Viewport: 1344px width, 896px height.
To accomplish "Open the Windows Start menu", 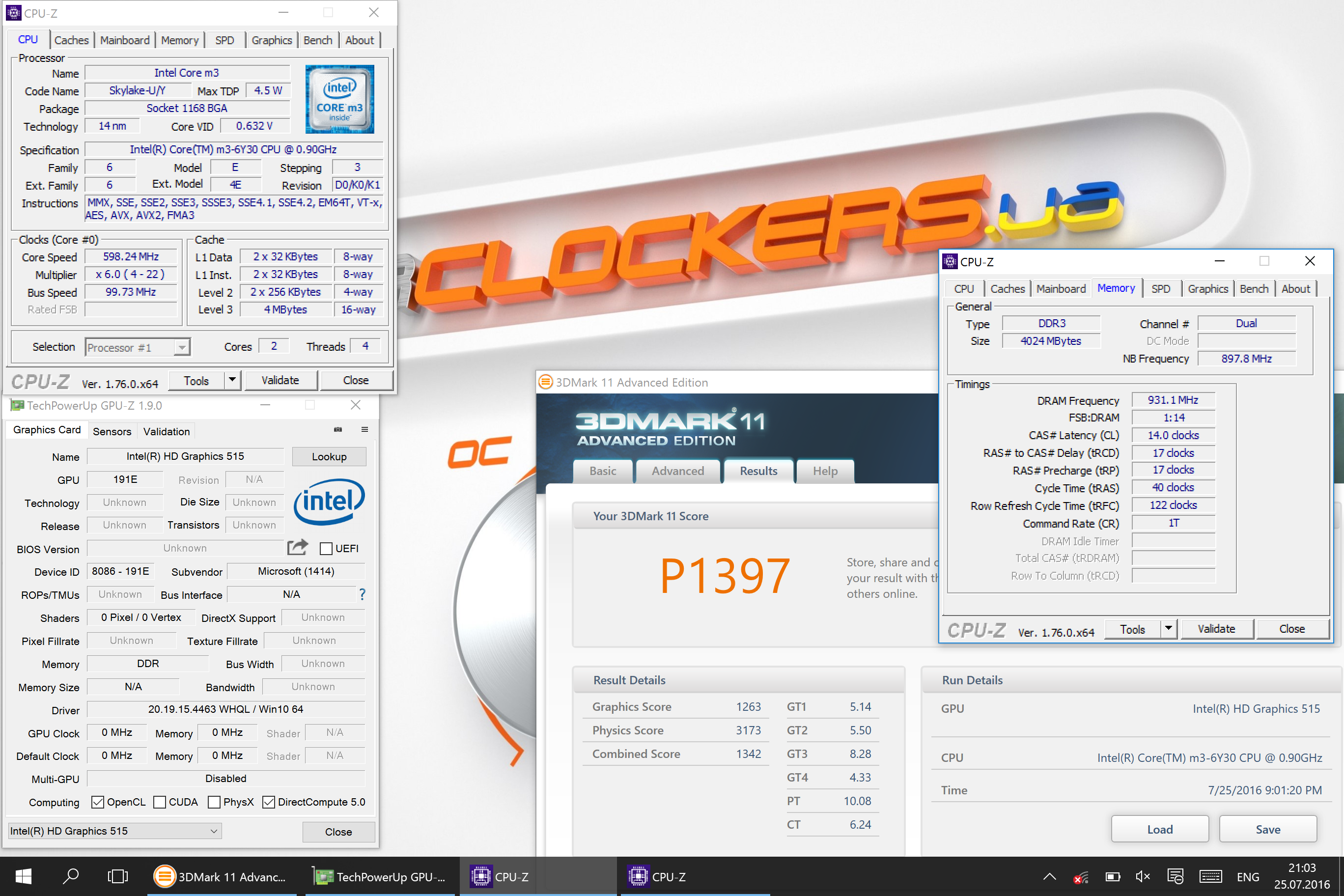I will (24, 876).
